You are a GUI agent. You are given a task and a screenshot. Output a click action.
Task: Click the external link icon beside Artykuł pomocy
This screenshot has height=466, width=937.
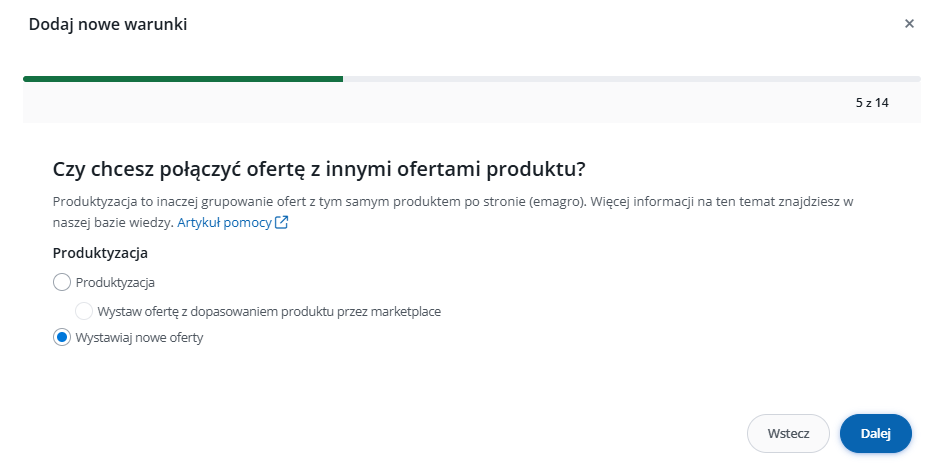coord(282,223)
